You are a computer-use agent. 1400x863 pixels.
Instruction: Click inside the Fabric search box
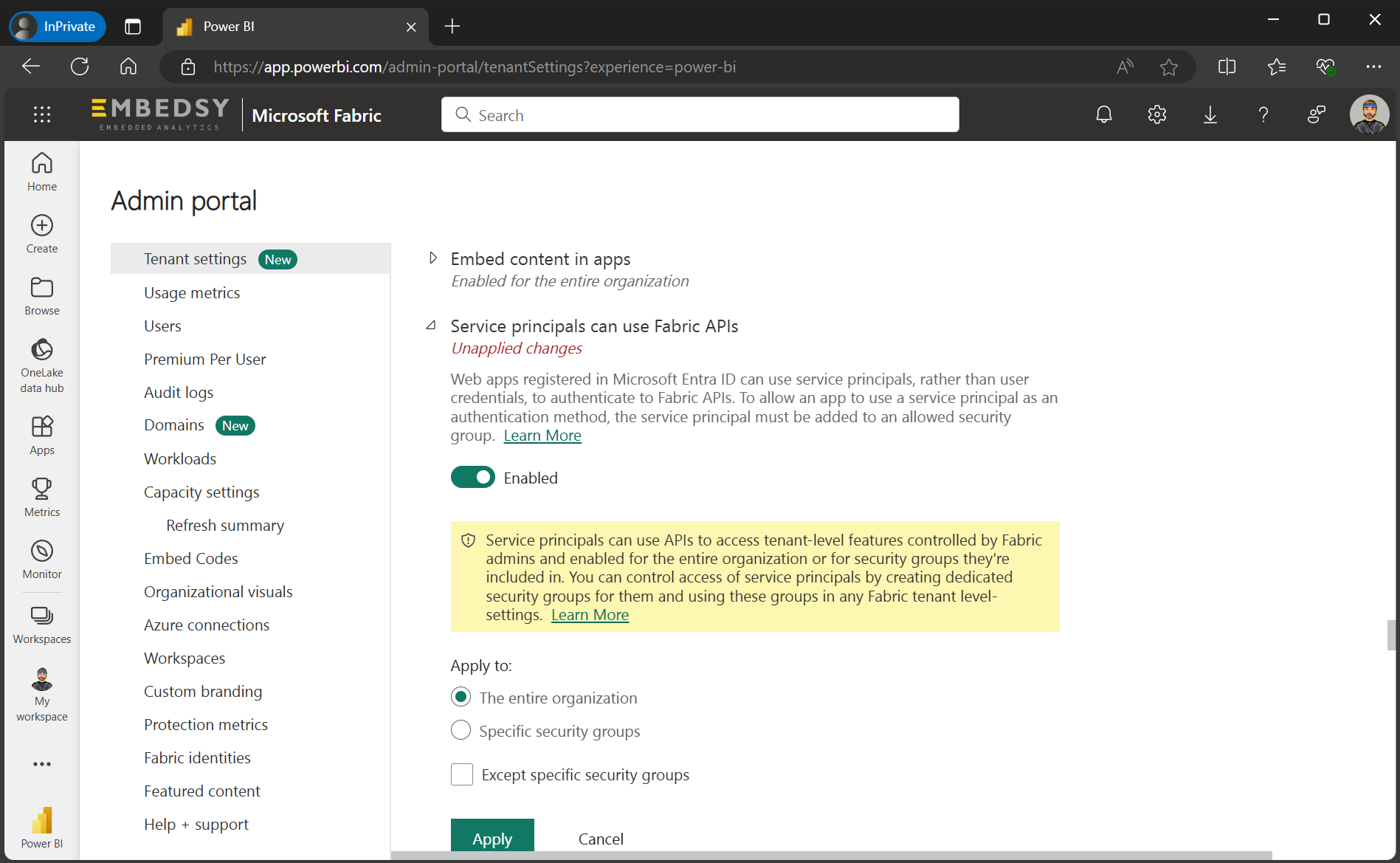point(699,114)
